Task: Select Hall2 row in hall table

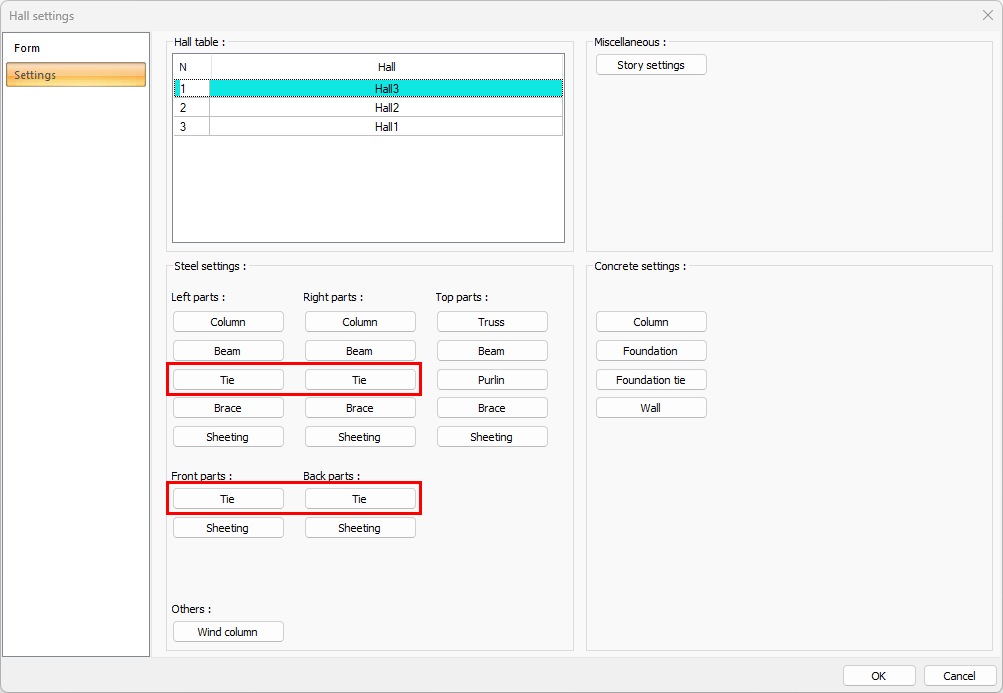Action: (386, 108)
